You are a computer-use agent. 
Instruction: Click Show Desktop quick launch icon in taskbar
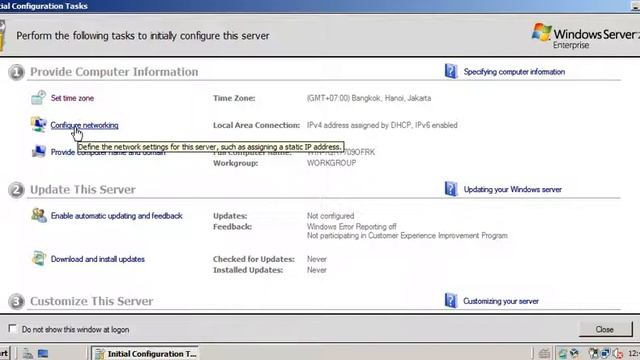[x=43, y=353]
